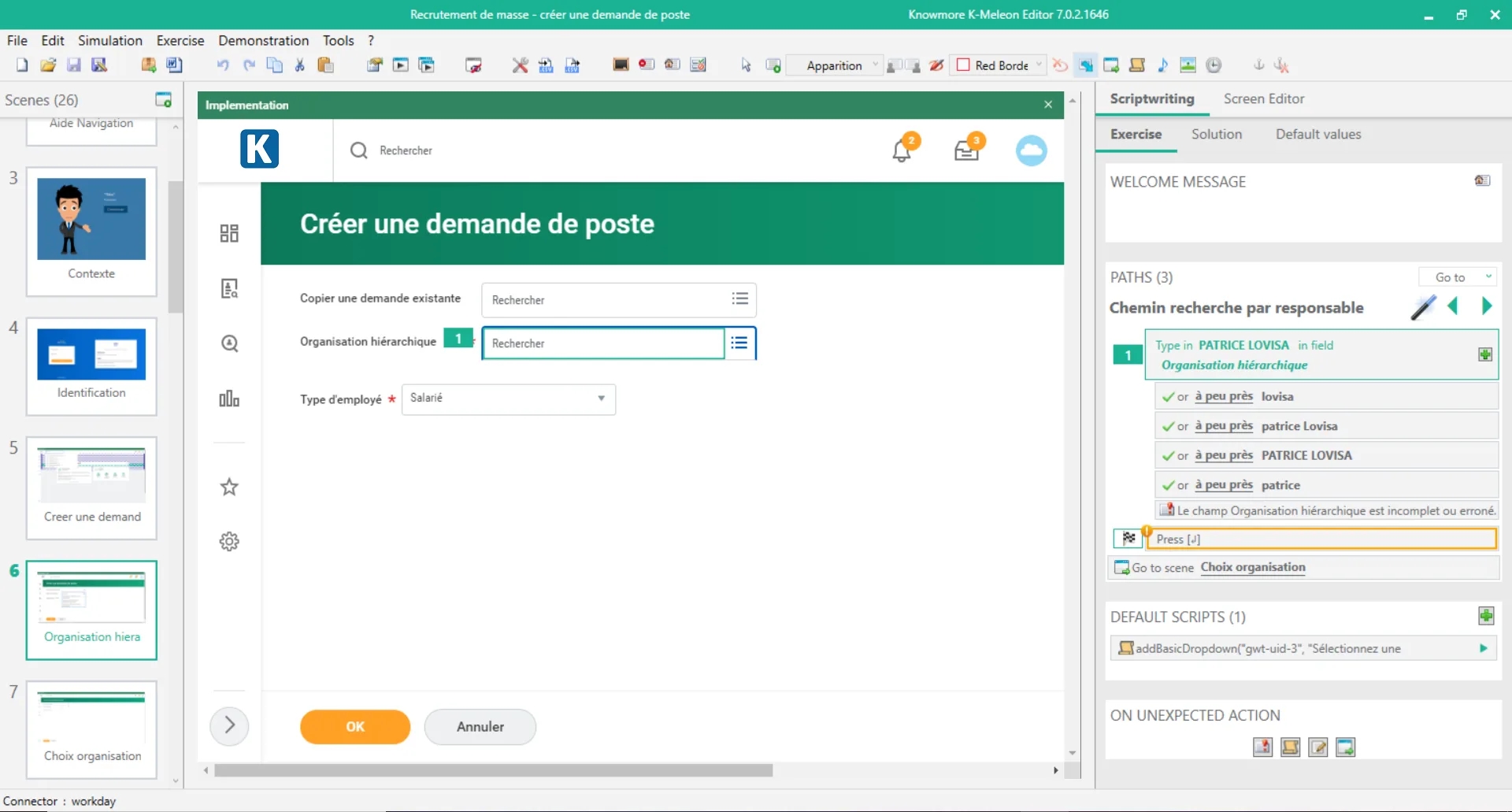Screen dimensions: 1512x812
Task: Open the Type d'employé Salarié dropdown
Action: [509, 399]
